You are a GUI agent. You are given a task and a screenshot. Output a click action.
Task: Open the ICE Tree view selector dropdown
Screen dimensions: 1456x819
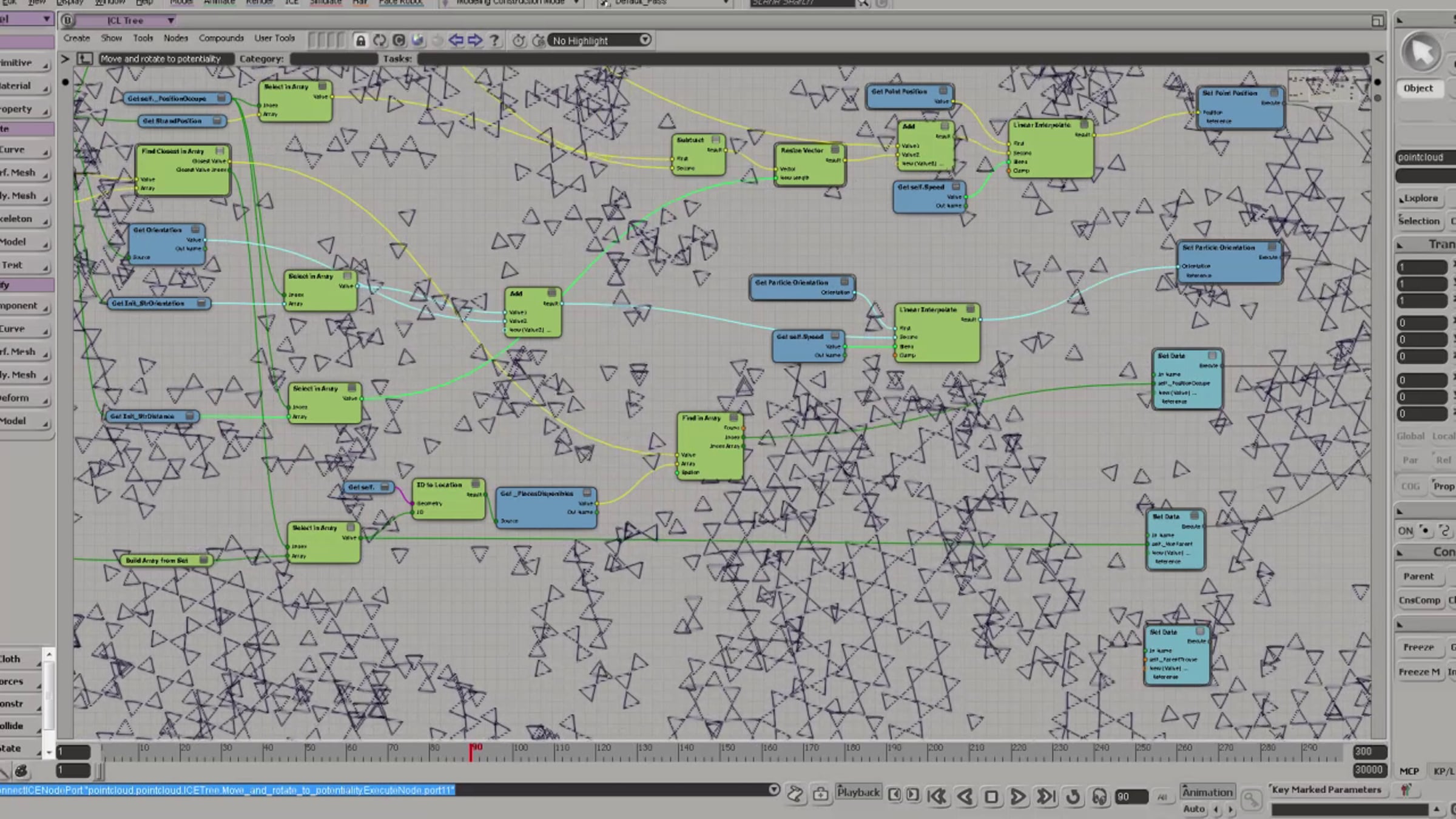(127, 21)
